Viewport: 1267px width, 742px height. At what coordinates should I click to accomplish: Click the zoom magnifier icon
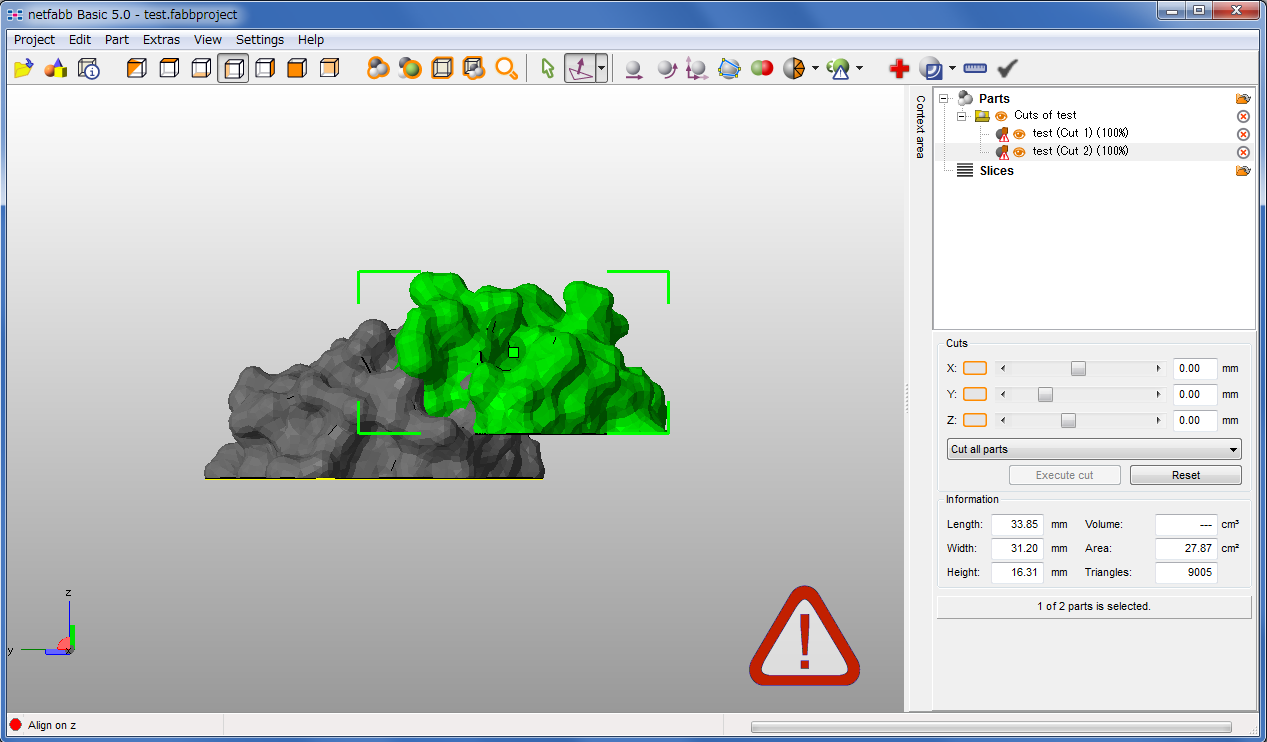pos(507,68)
